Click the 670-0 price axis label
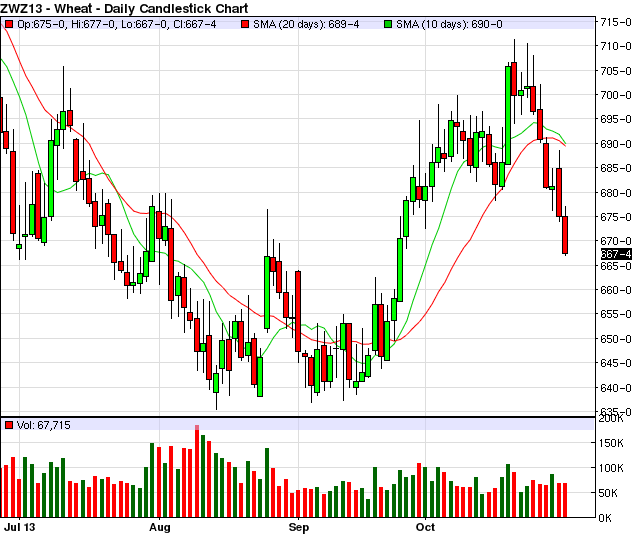The width and height of the screenshot is (640, 536). (616, 241)
